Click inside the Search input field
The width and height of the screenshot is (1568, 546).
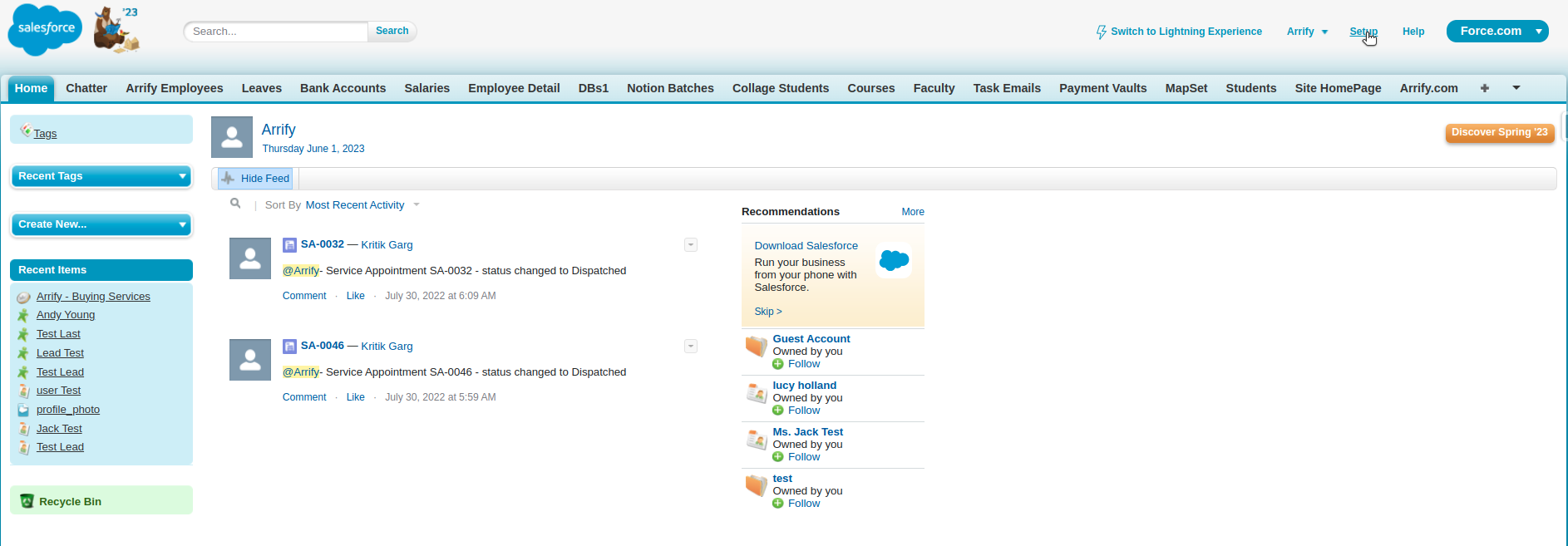(x=276, y=32)
